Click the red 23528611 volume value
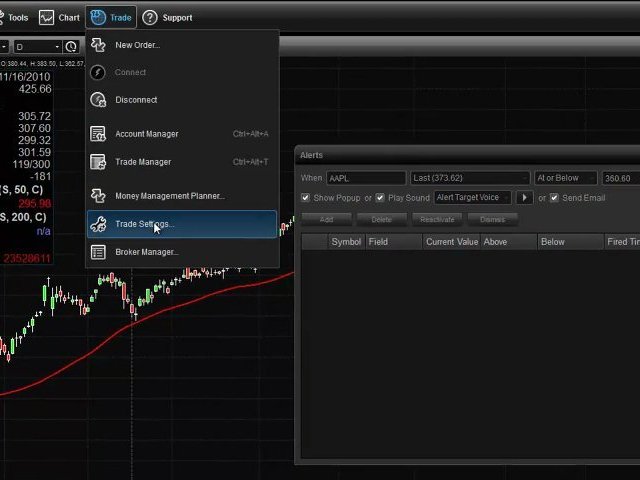This screenshot has height=480, width=640. point(27,258)
